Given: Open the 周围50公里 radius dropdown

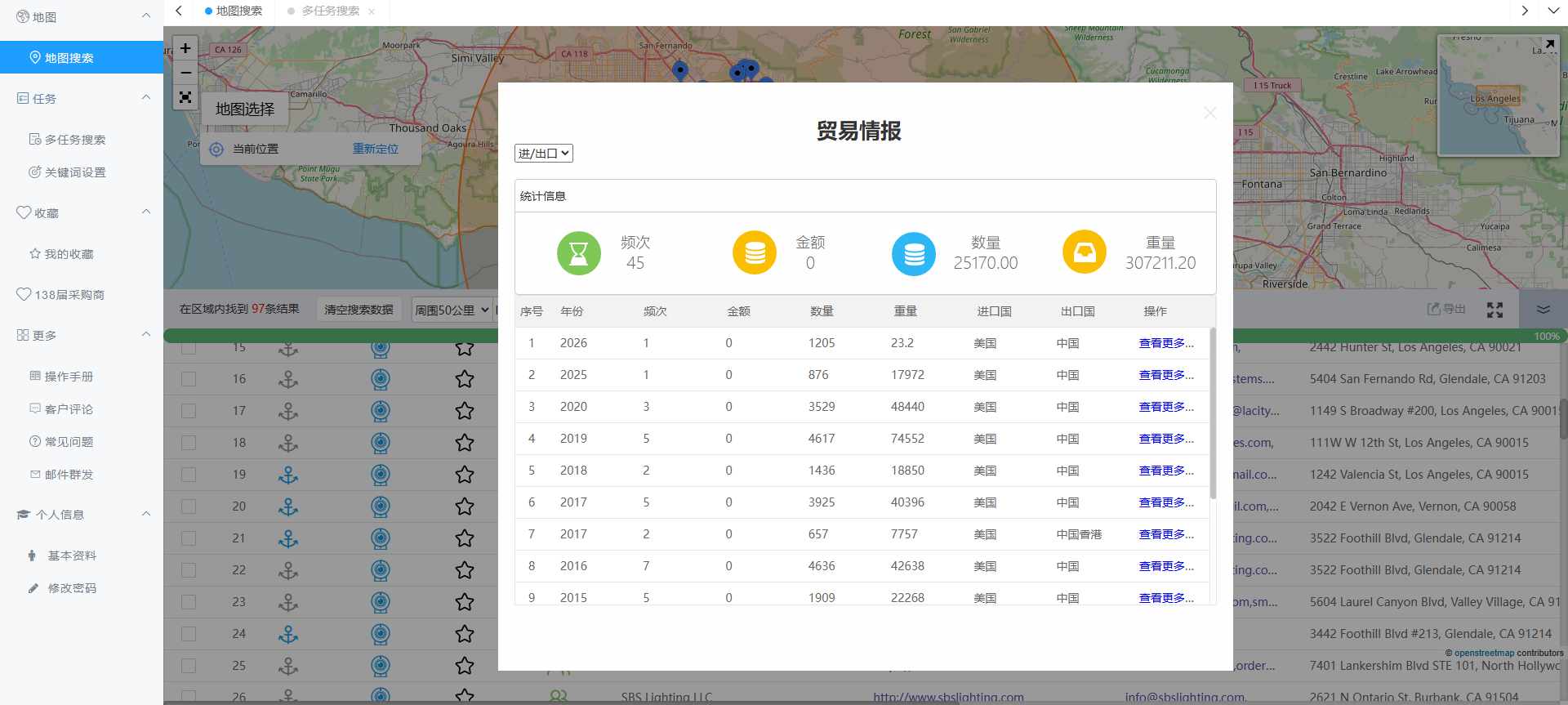Looking at the screenshot, I should [452, 310].
